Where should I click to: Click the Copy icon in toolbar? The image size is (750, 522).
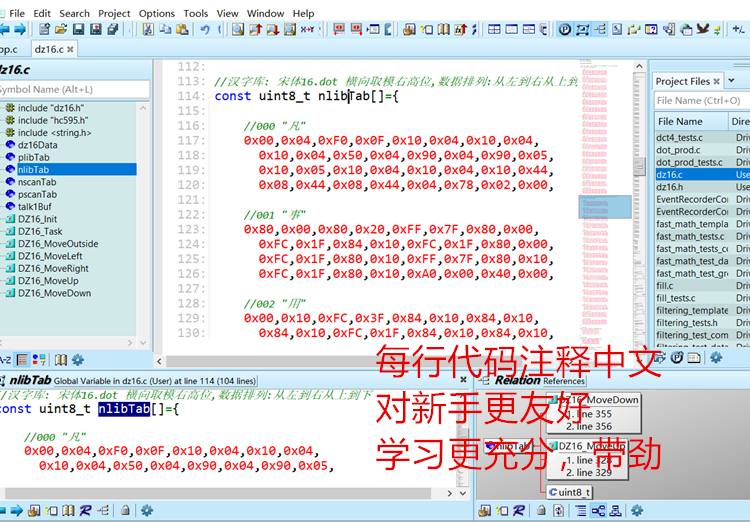[165, 30]
